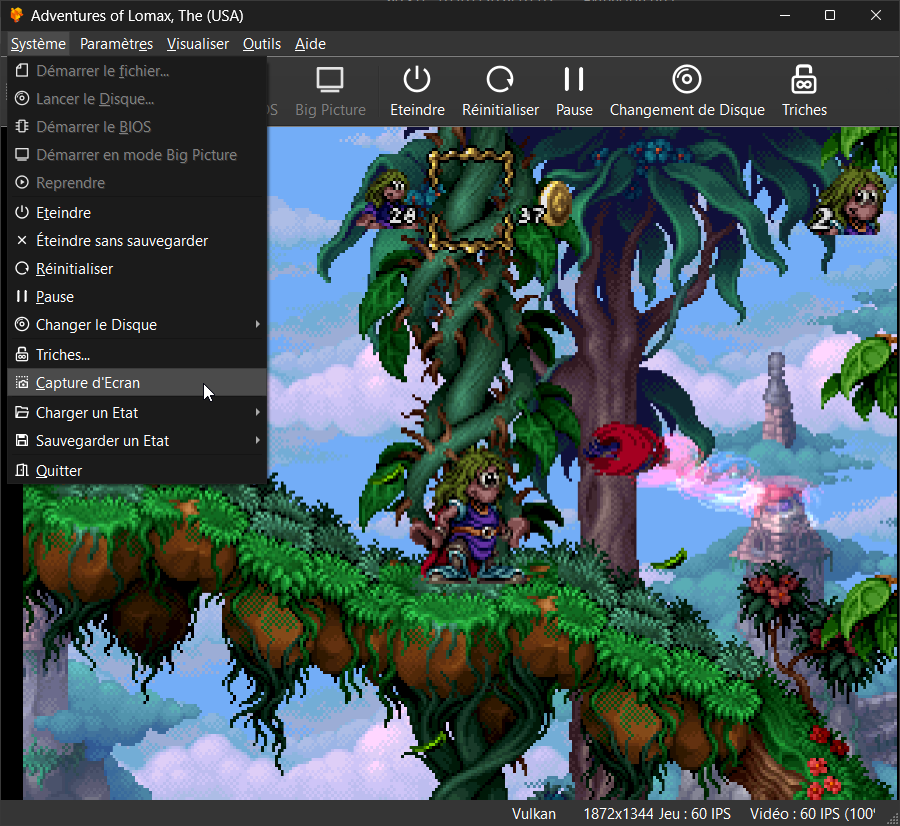Image resolution: width=900 pixels, height=826 pixels.
Task: Click the padlock icon beside Triches... in the menu
Action: [x=22, y=354]
